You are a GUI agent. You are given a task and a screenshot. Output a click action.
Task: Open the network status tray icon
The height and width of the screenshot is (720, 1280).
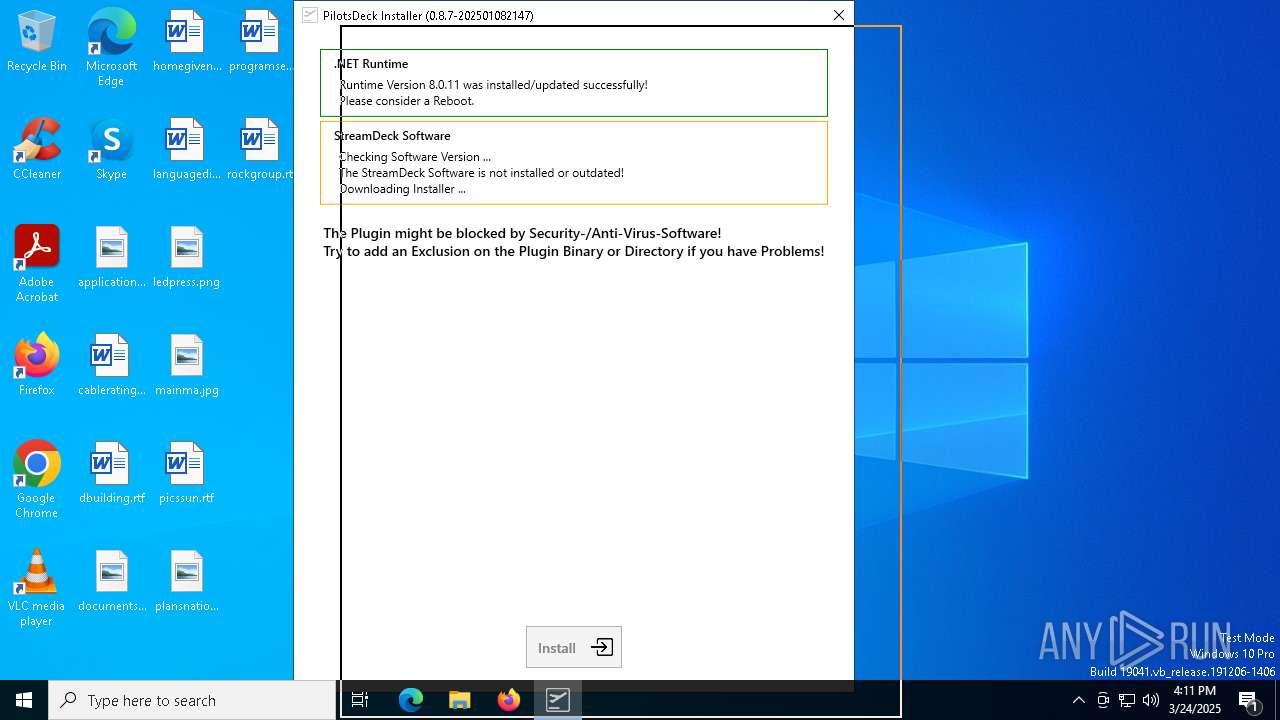[1127, 700]
